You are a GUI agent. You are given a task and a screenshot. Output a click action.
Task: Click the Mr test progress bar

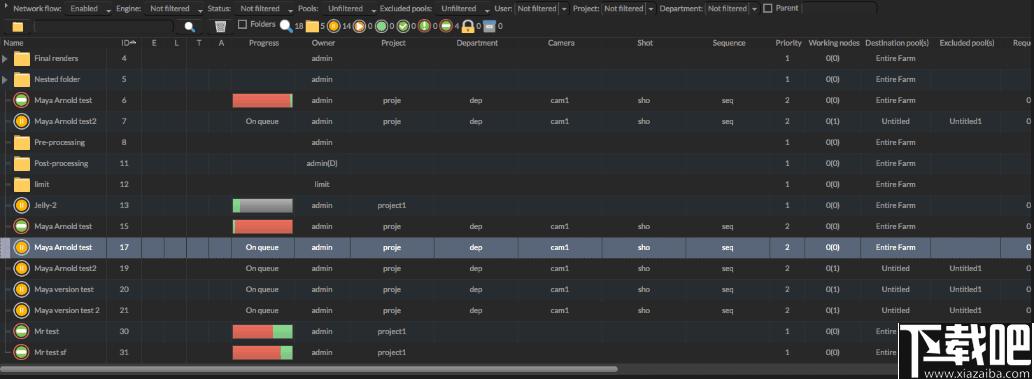tap(262, 332)
